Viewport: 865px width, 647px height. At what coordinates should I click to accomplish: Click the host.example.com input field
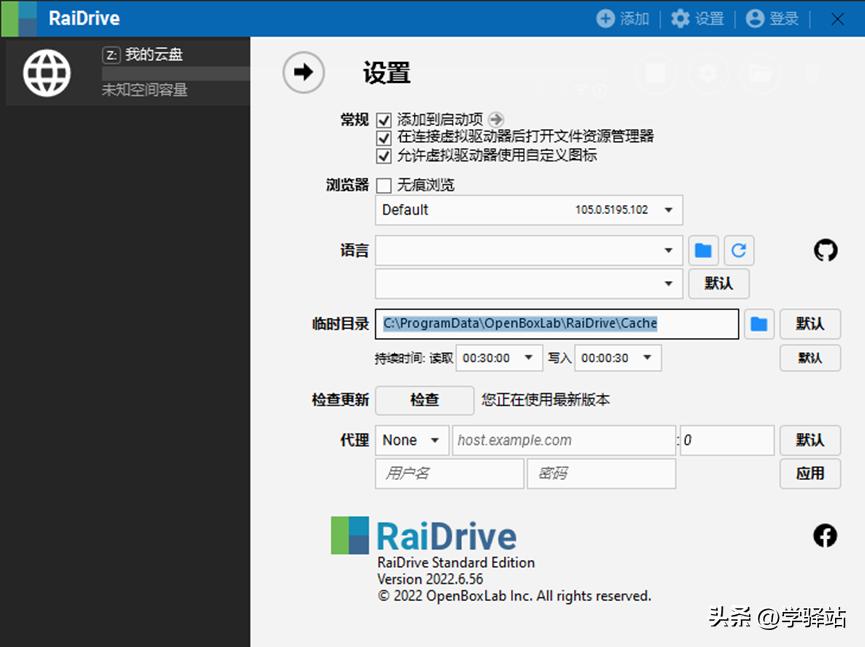click(563, 440)
